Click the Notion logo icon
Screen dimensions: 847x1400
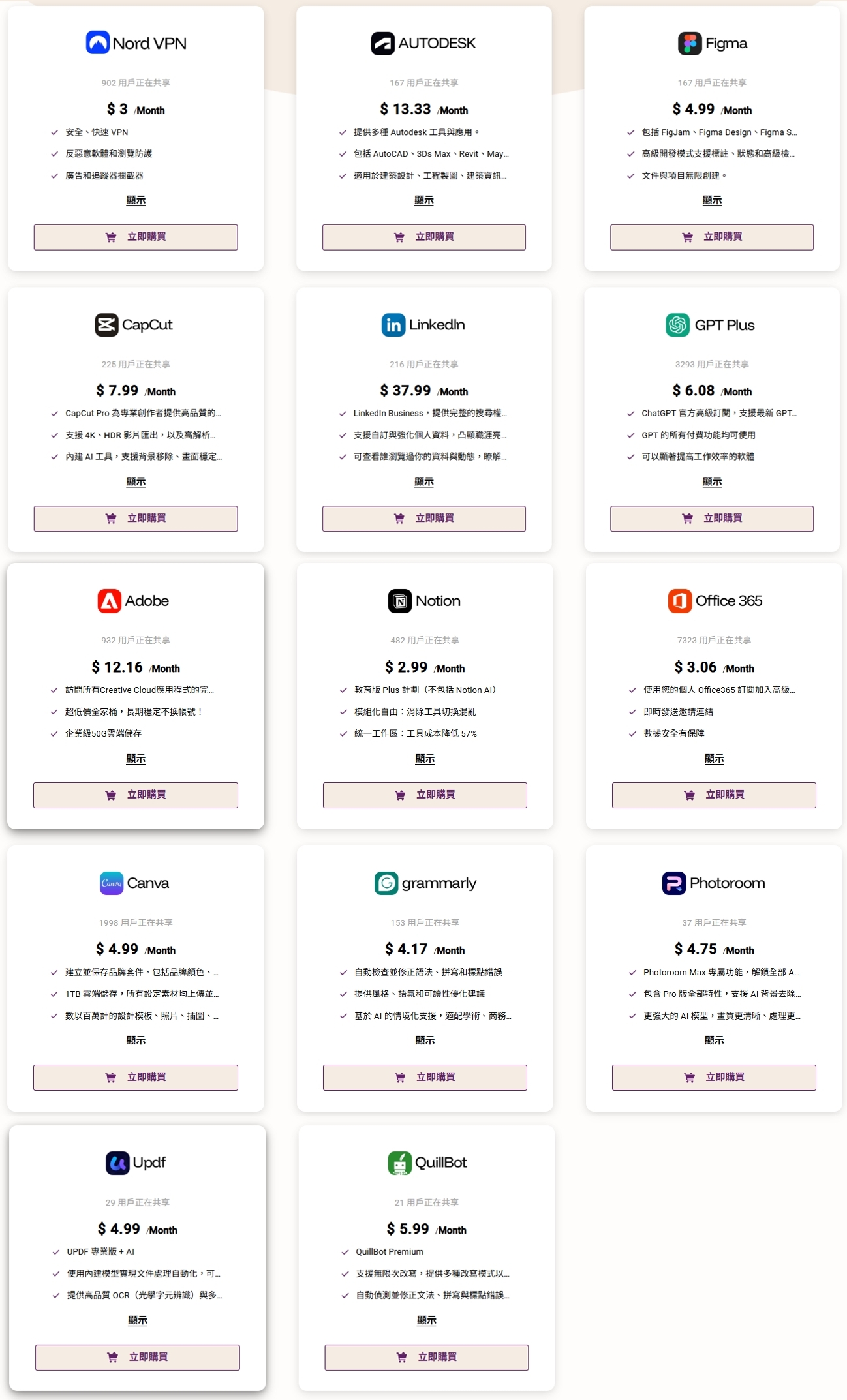pyautogui.click(x=400, y=601)
